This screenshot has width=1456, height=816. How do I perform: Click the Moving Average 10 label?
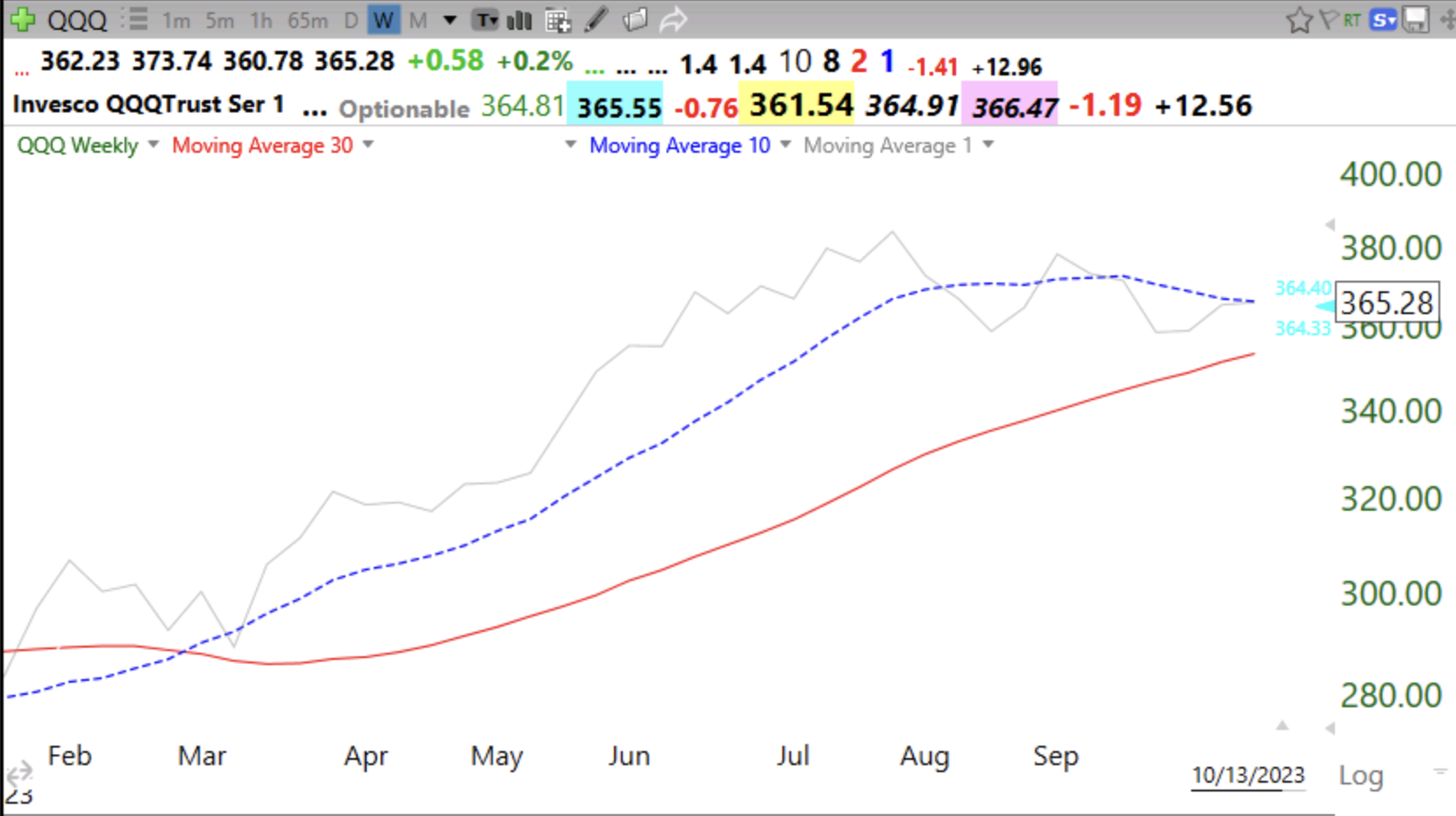[680, 145]
